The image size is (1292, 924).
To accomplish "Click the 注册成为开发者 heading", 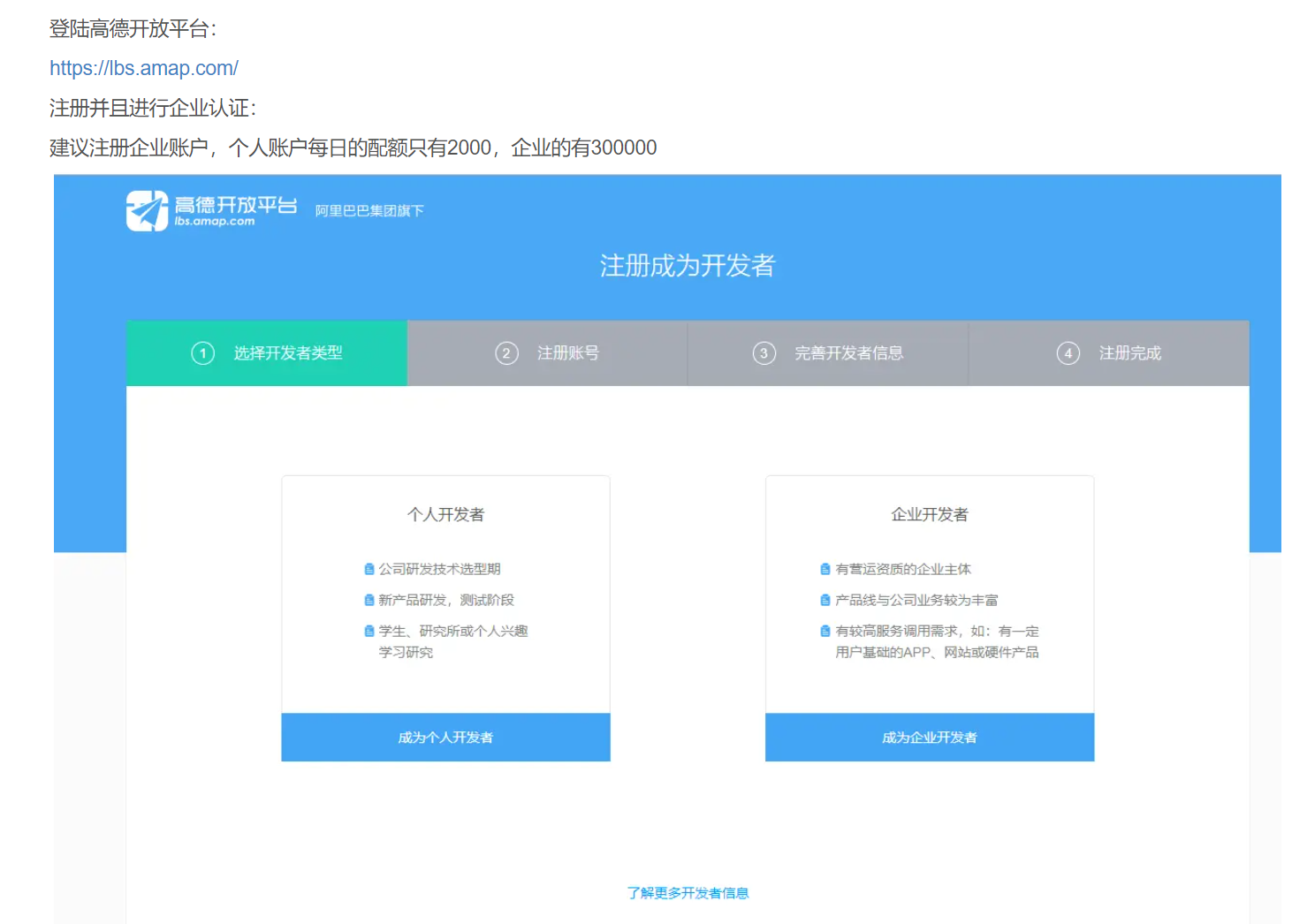I will pyautogui.click(x=688, y=266).
